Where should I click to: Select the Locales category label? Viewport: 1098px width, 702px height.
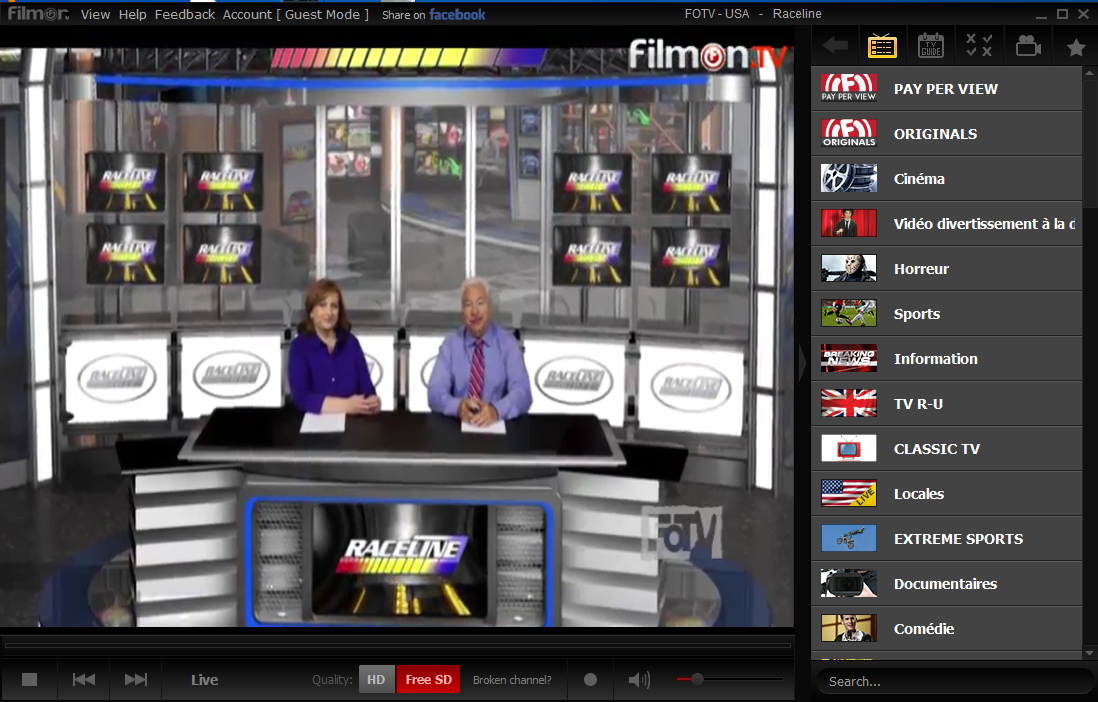pyautogui.click(x=919, y=494)
